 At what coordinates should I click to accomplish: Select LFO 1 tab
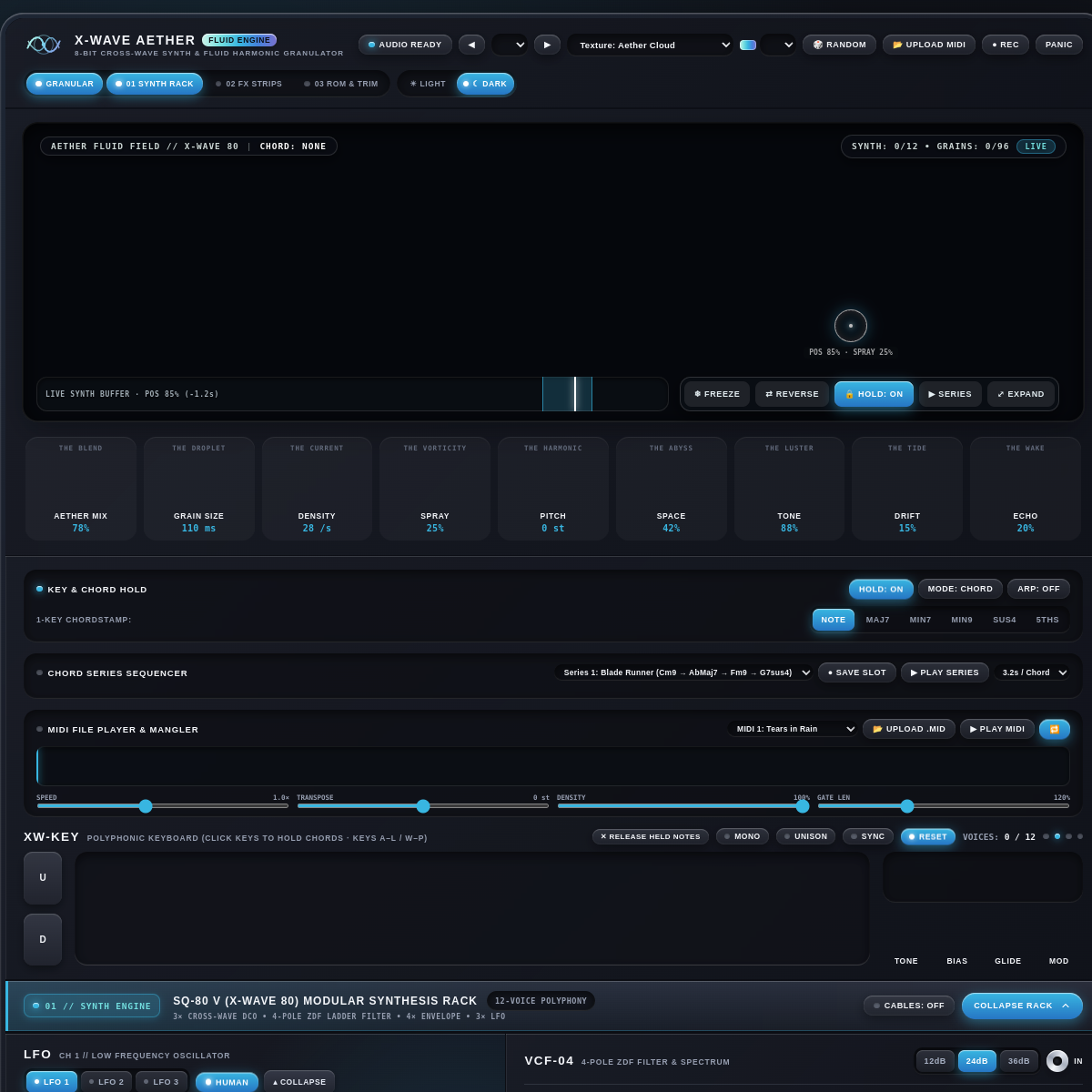52,1082
